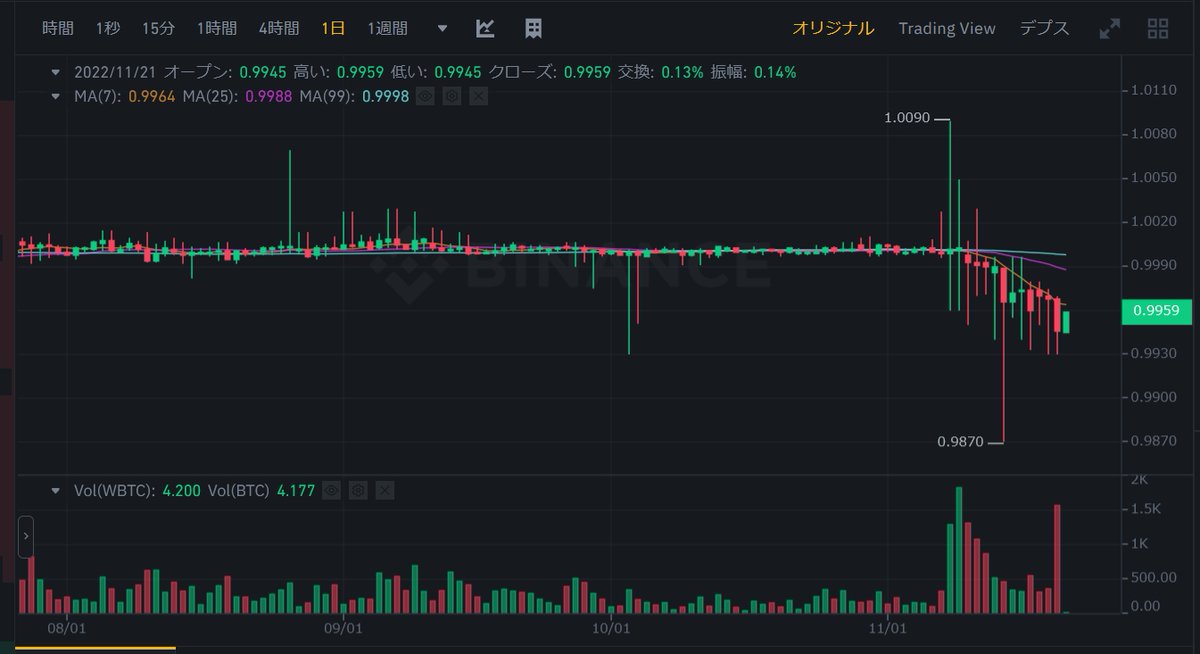This screenshot has height=654, width=1200.
Task: Switch to 4時間 interval
Action: (279, 28)
